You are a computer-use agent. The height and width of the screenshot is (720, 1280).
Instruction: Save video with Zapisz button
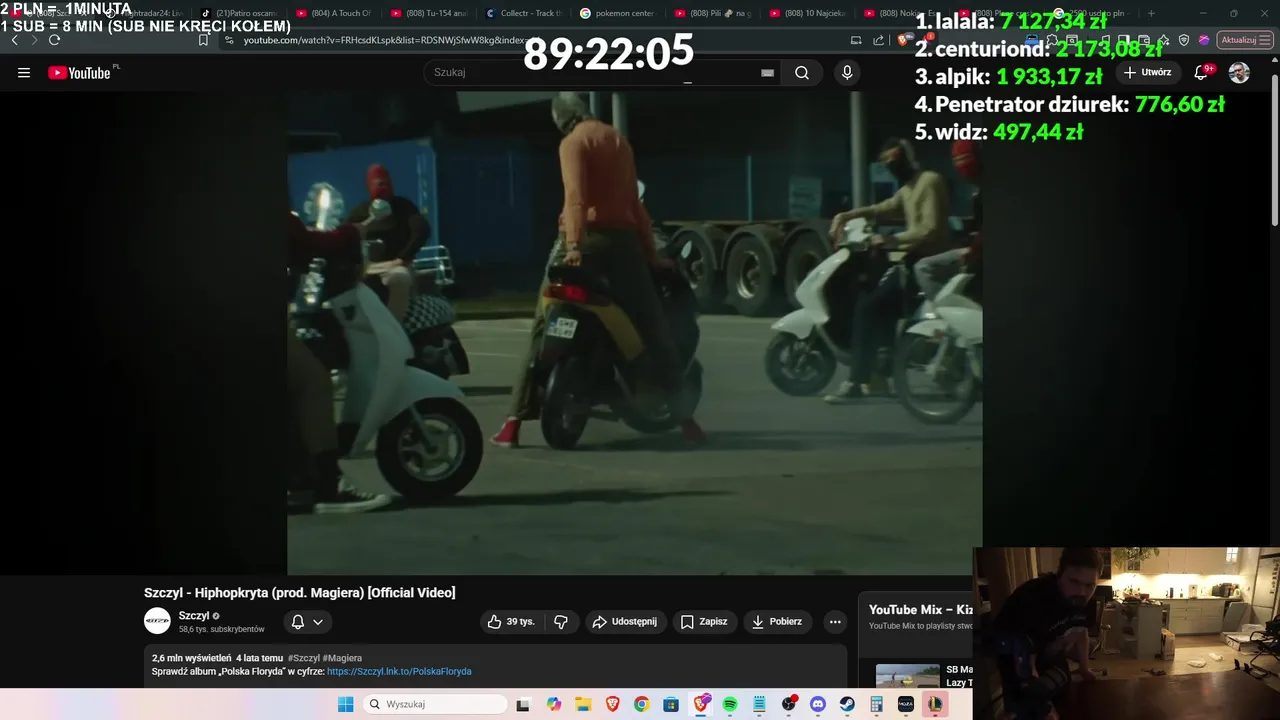704,622
